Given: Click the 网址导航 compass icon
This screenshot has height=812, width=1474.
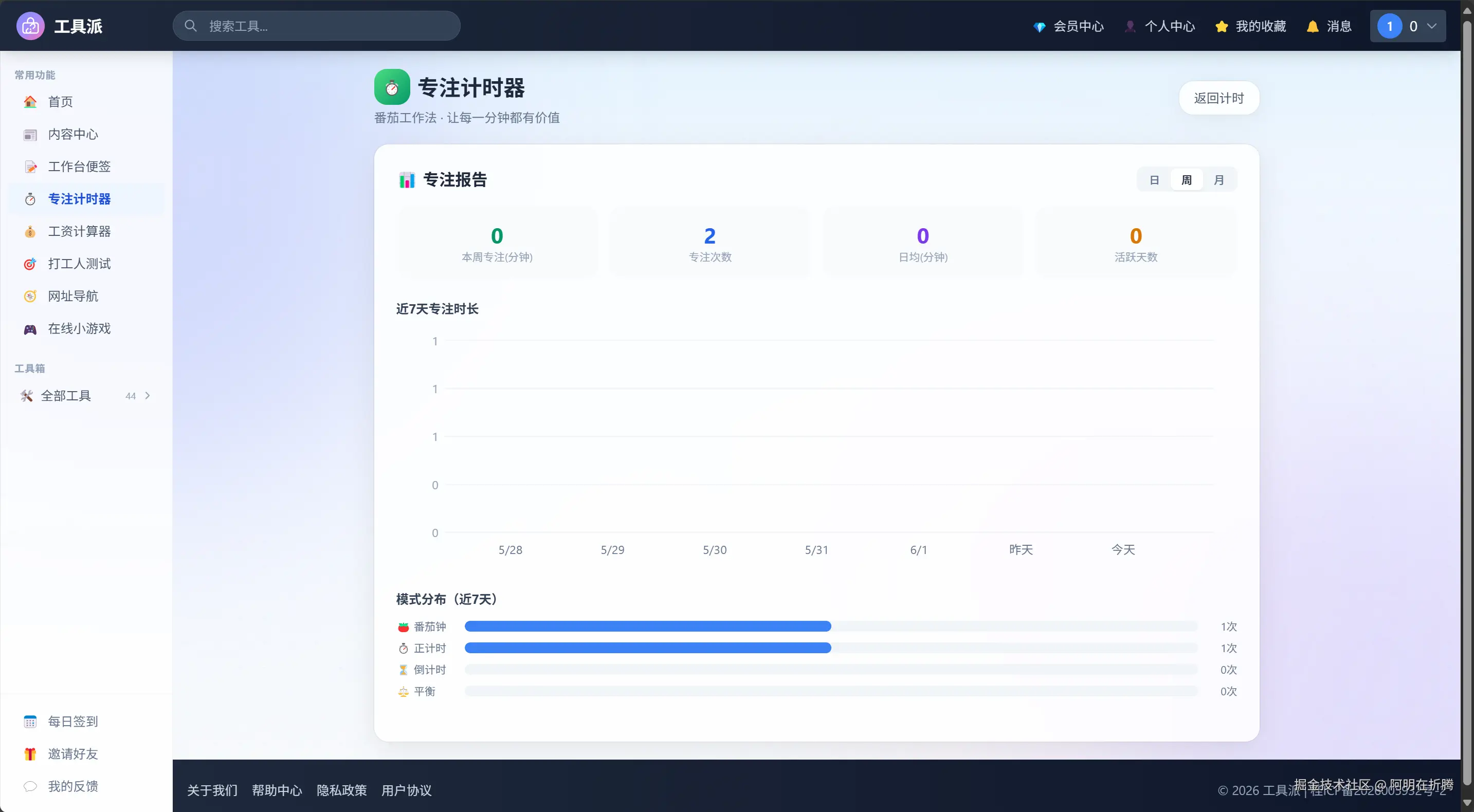Looking at the screenshot, I should tap(30, 296).
